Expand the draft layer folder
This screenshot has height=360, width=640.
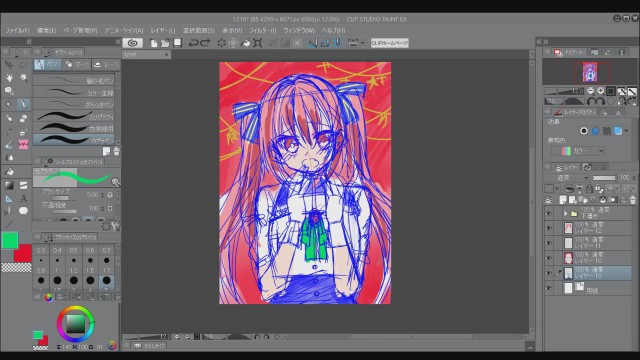coord(565,213)
